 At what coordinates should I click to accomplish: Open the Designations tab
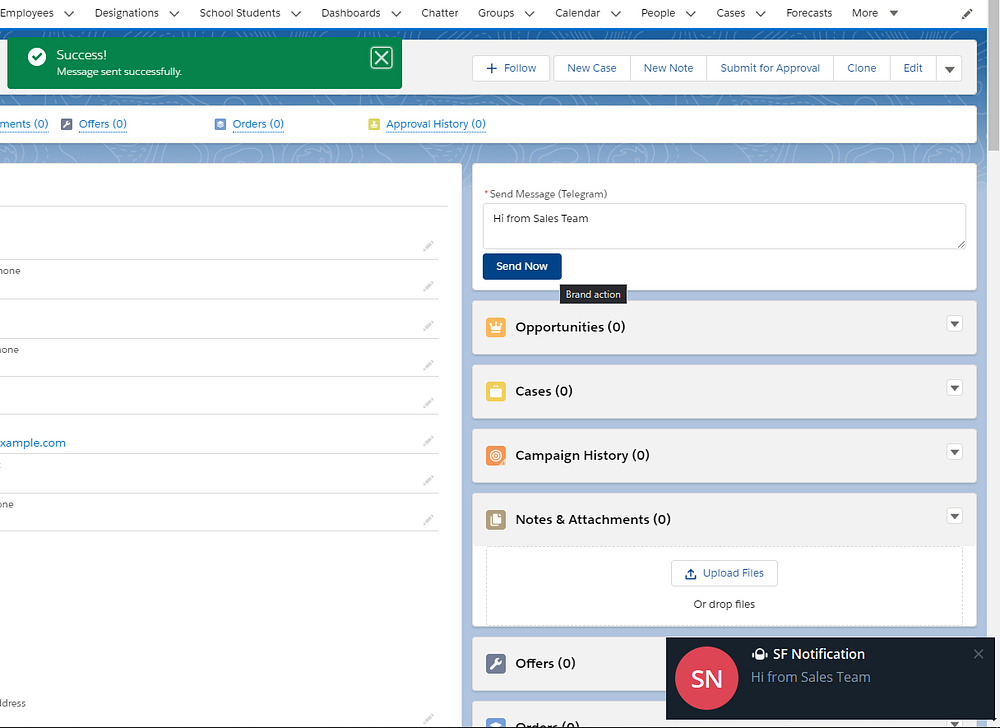point(126,13)
